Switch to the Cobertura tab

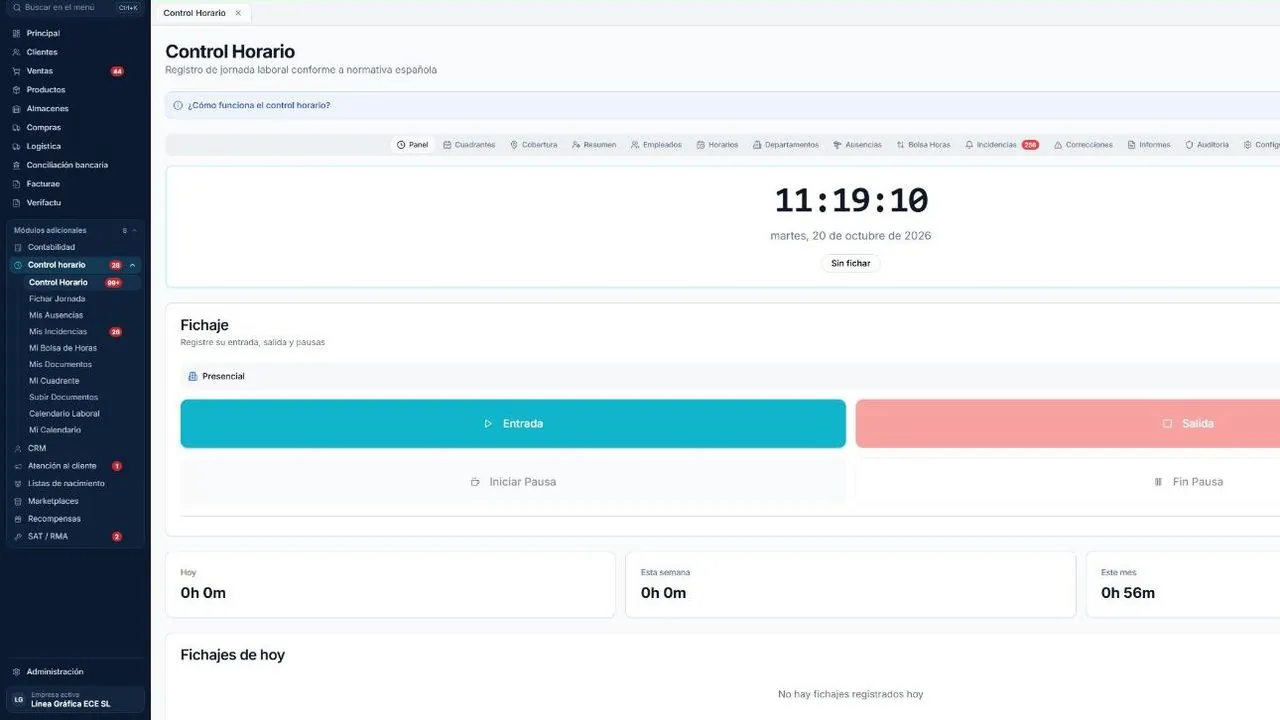534,145
